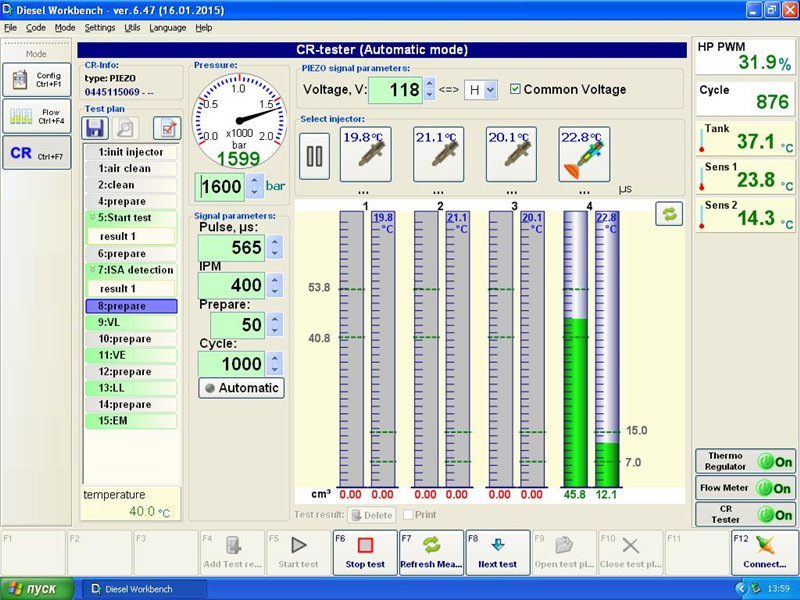Screen dimensions: 800x600
Task: Click the test plan magnifier preview icon
Action: 125,128
